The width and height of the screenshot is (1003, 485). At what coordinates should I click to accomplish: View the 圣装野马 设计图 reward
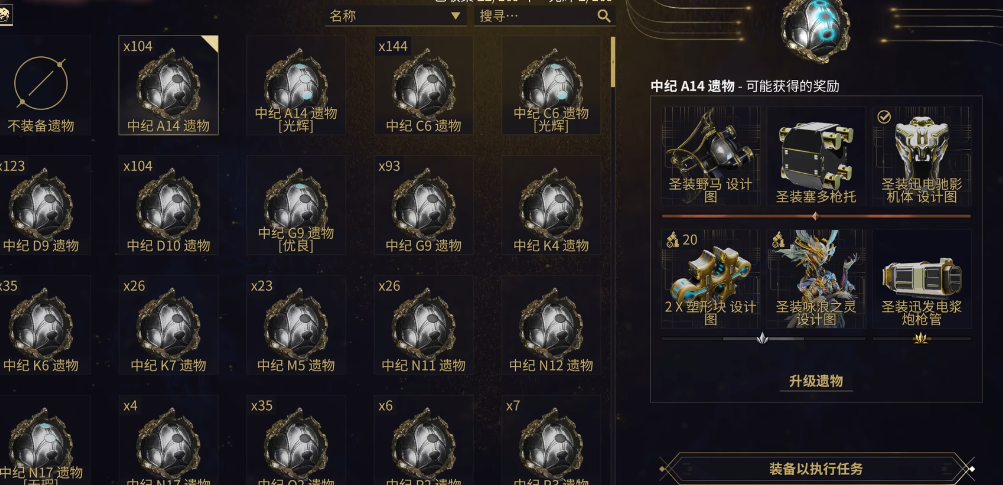coord(711,156)
